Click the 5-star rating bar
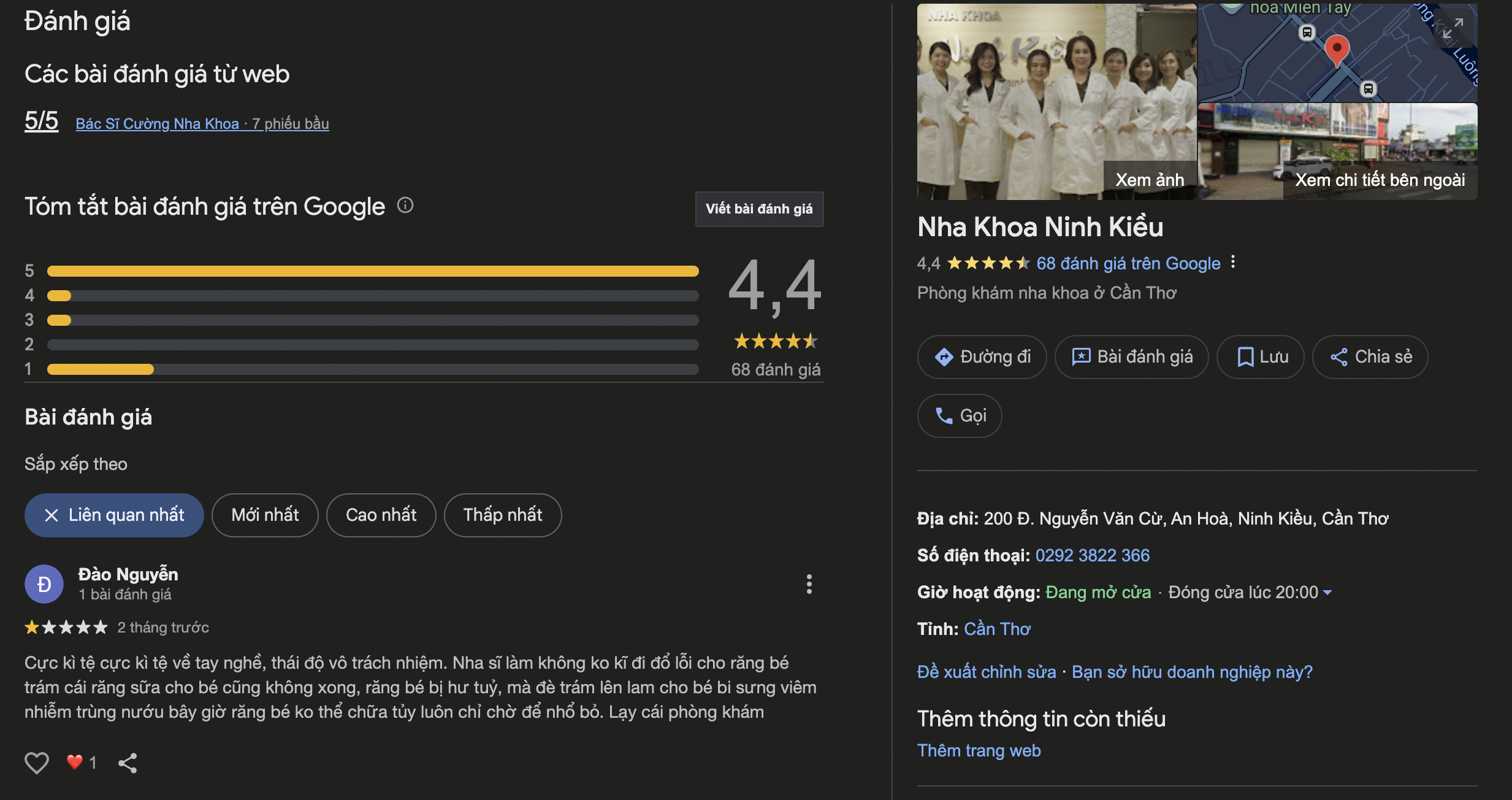The width and height of the screenshot is (1512, 800). [x=373, y=271]
